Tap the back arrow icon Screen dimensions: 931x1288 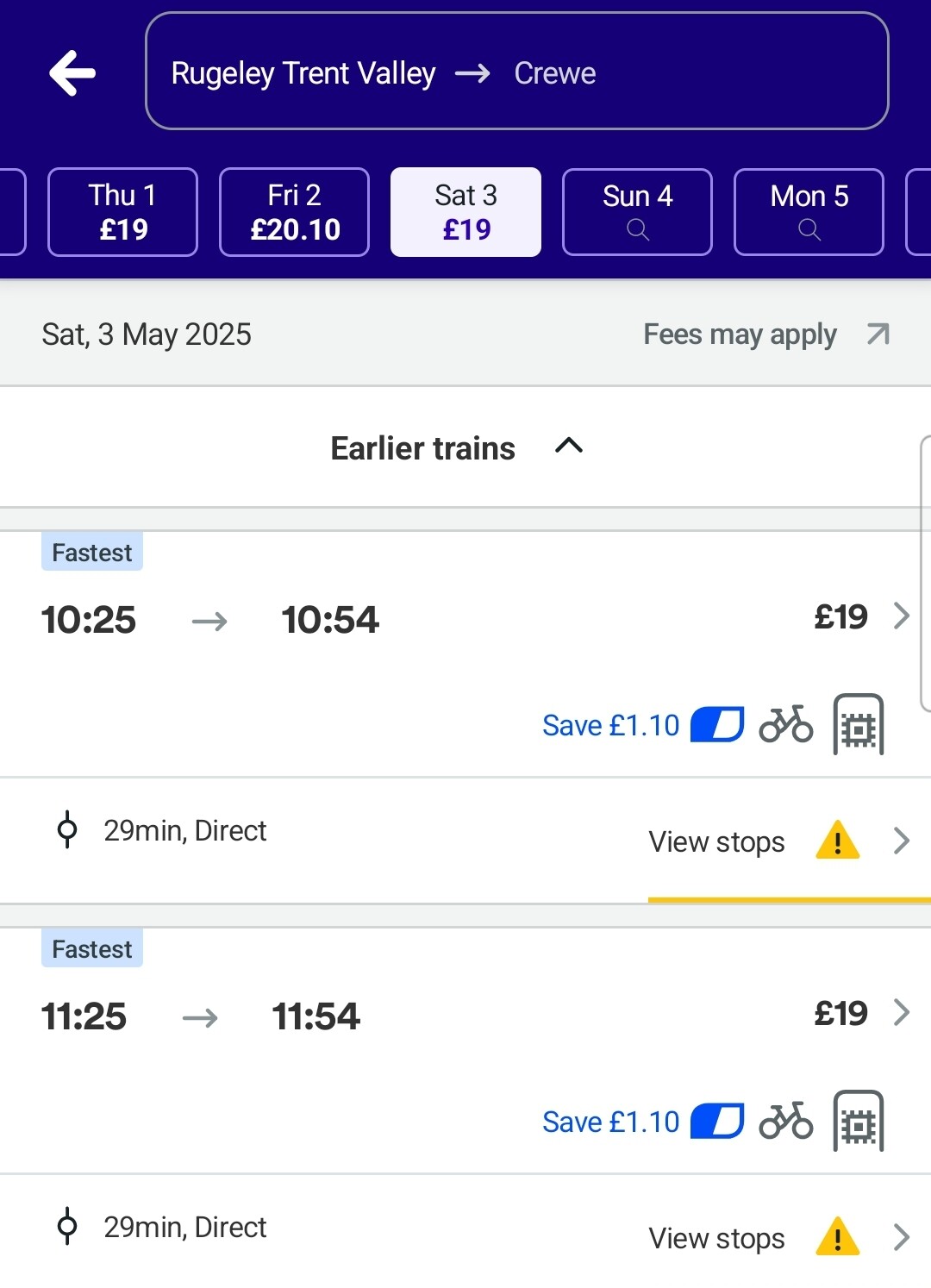(72, 72)
